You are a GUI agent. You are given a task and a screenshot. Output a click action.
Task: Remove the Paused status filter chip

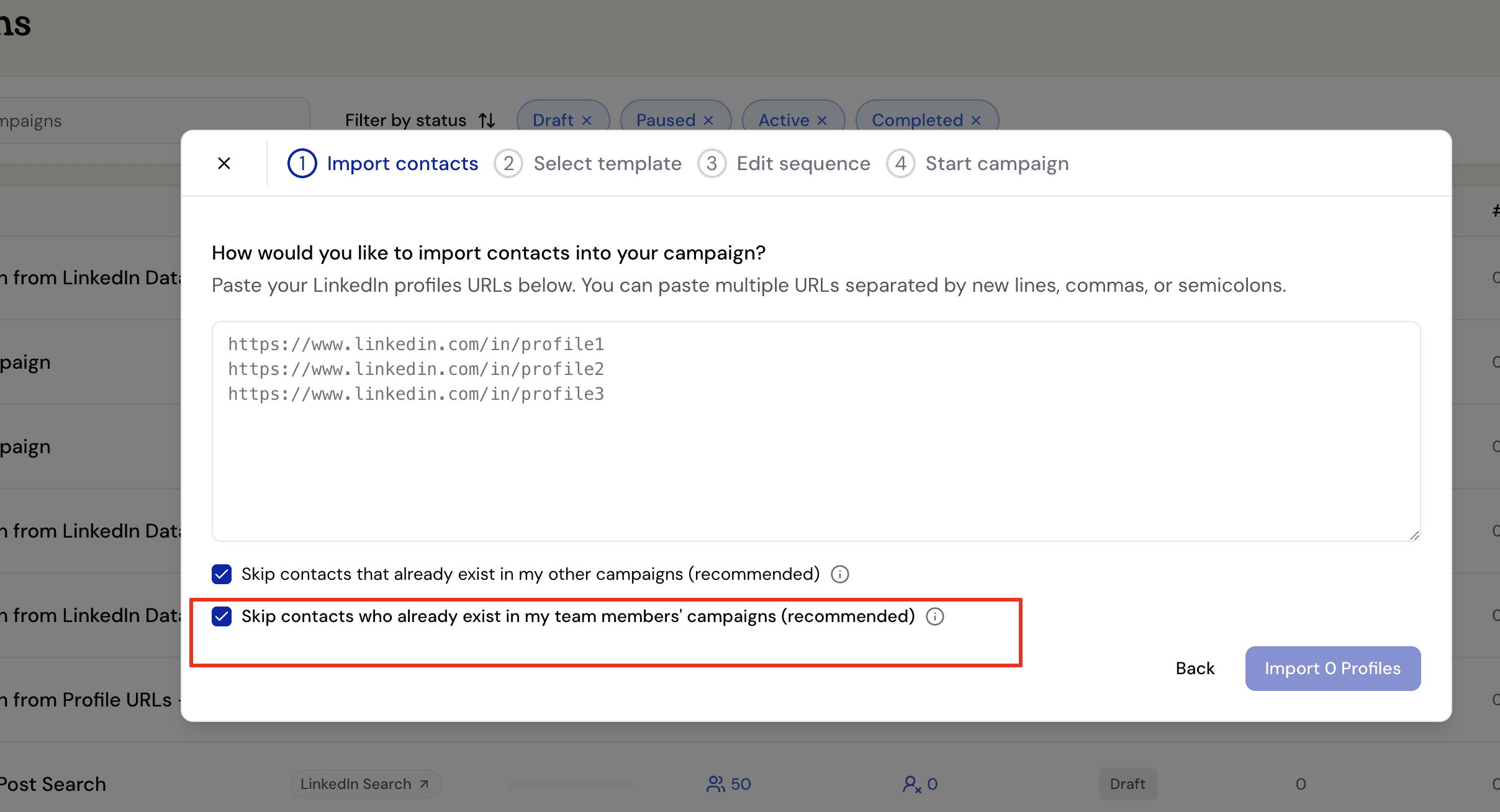(x=710, y=120)
